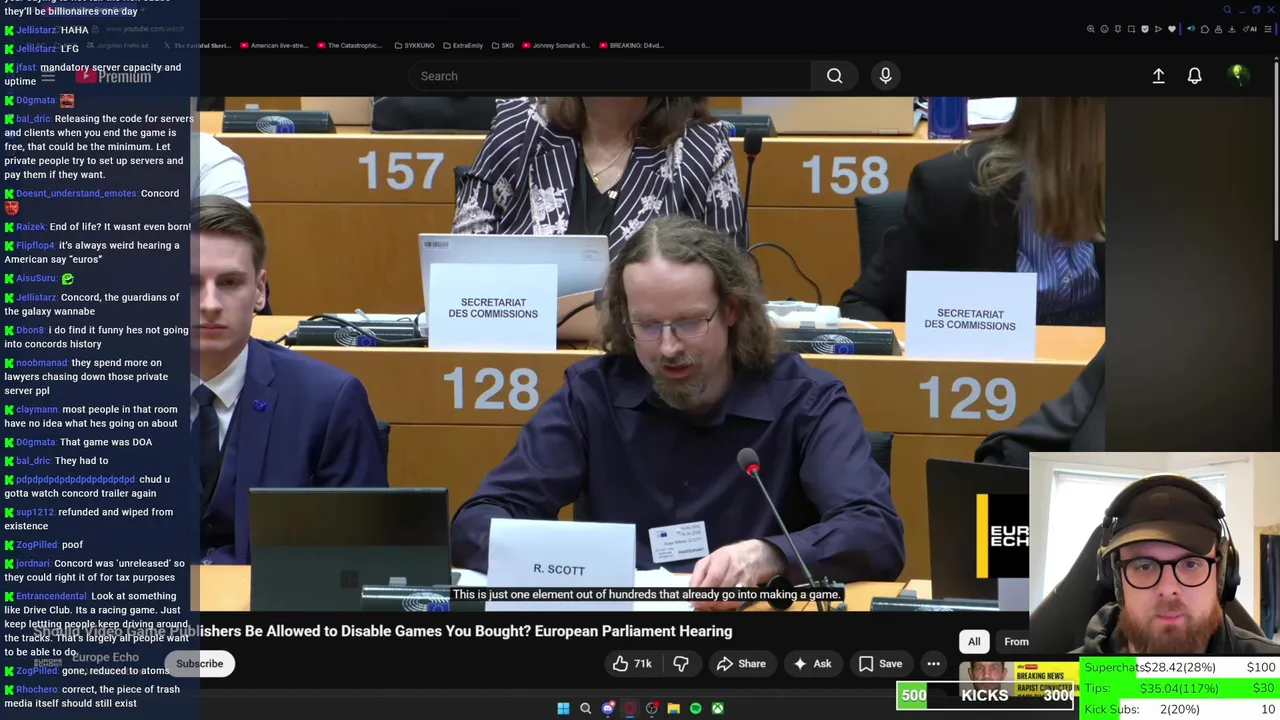Viewport: 1280px width, 720px height.
Task: Like the video with thumbs-up 71k
Action: click(632, 664)
